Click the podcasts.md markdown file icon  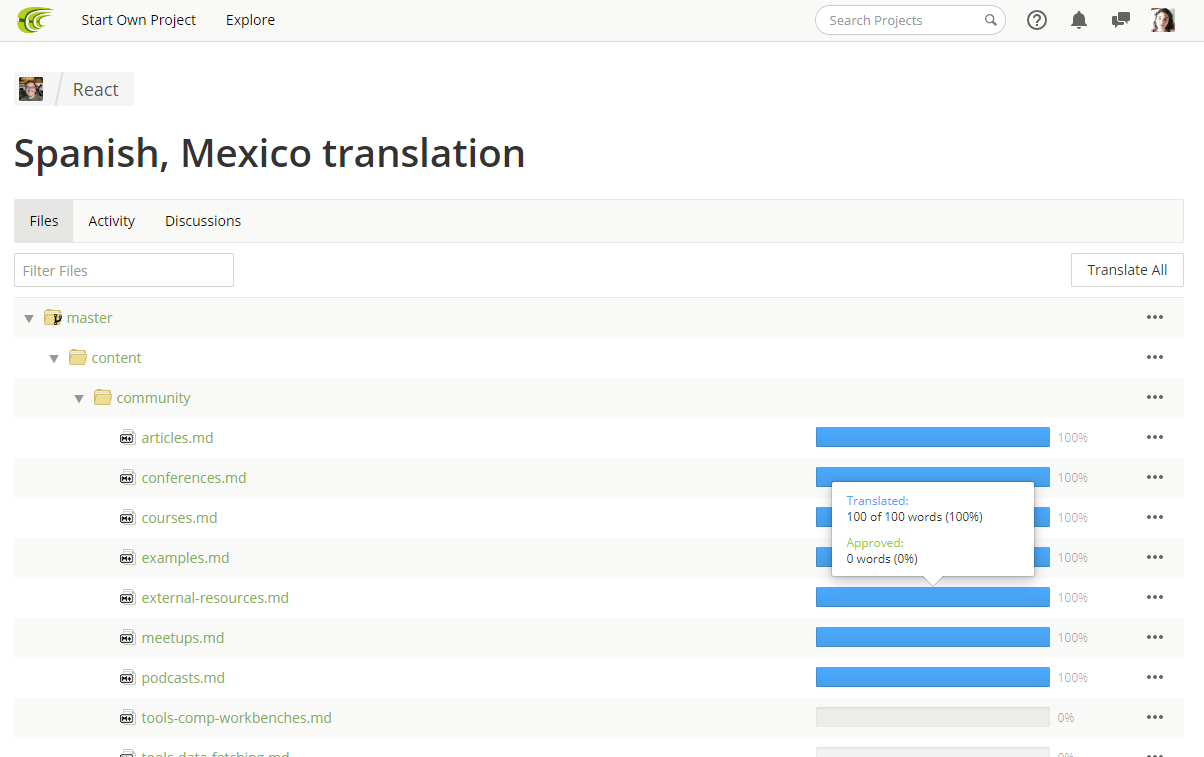128,678
